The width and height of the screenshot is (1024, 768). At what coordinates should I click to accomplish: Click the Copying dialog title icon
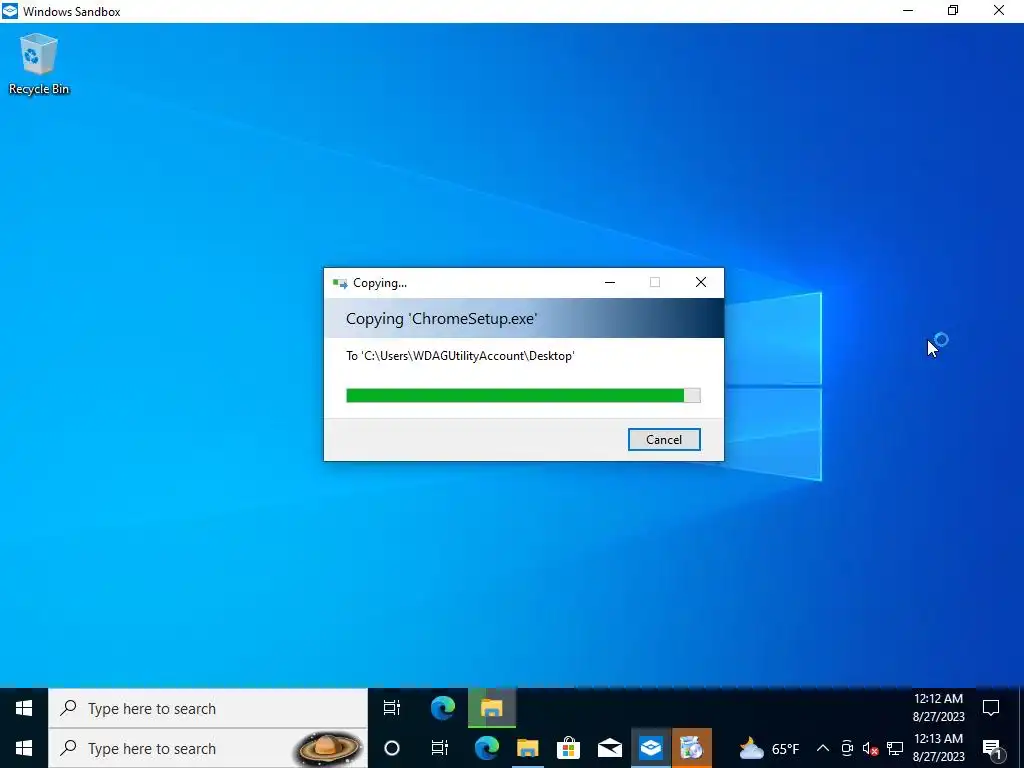tap(340, 283)
